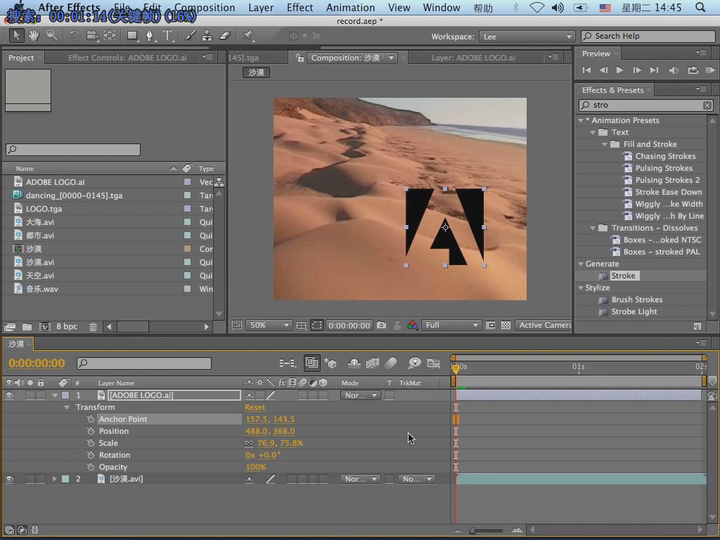The width and height of the screenshot is (720, 540).
Task: Open the Effect menu
Action: coord(300,8)
